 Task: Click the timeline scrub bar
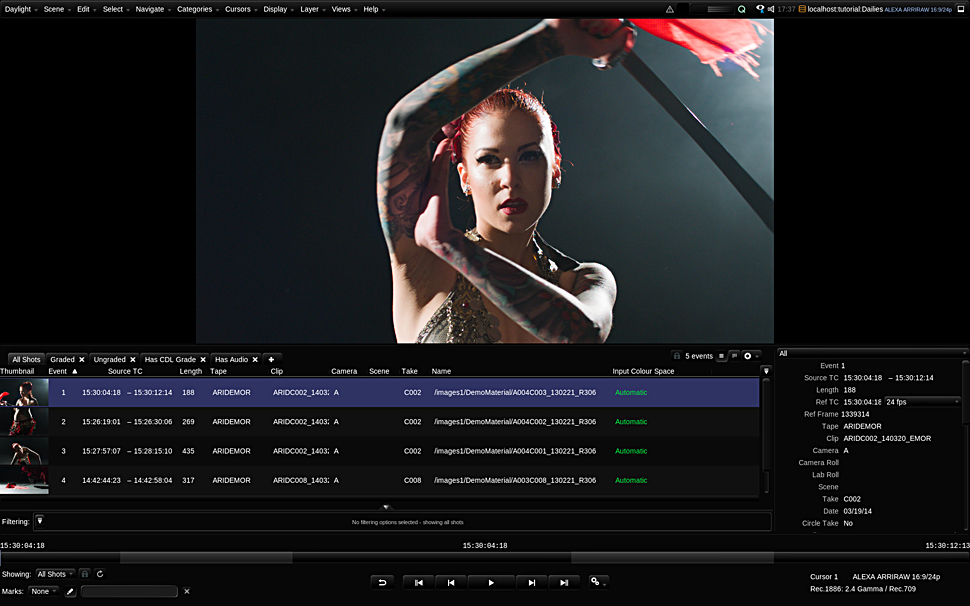[485, 557]
